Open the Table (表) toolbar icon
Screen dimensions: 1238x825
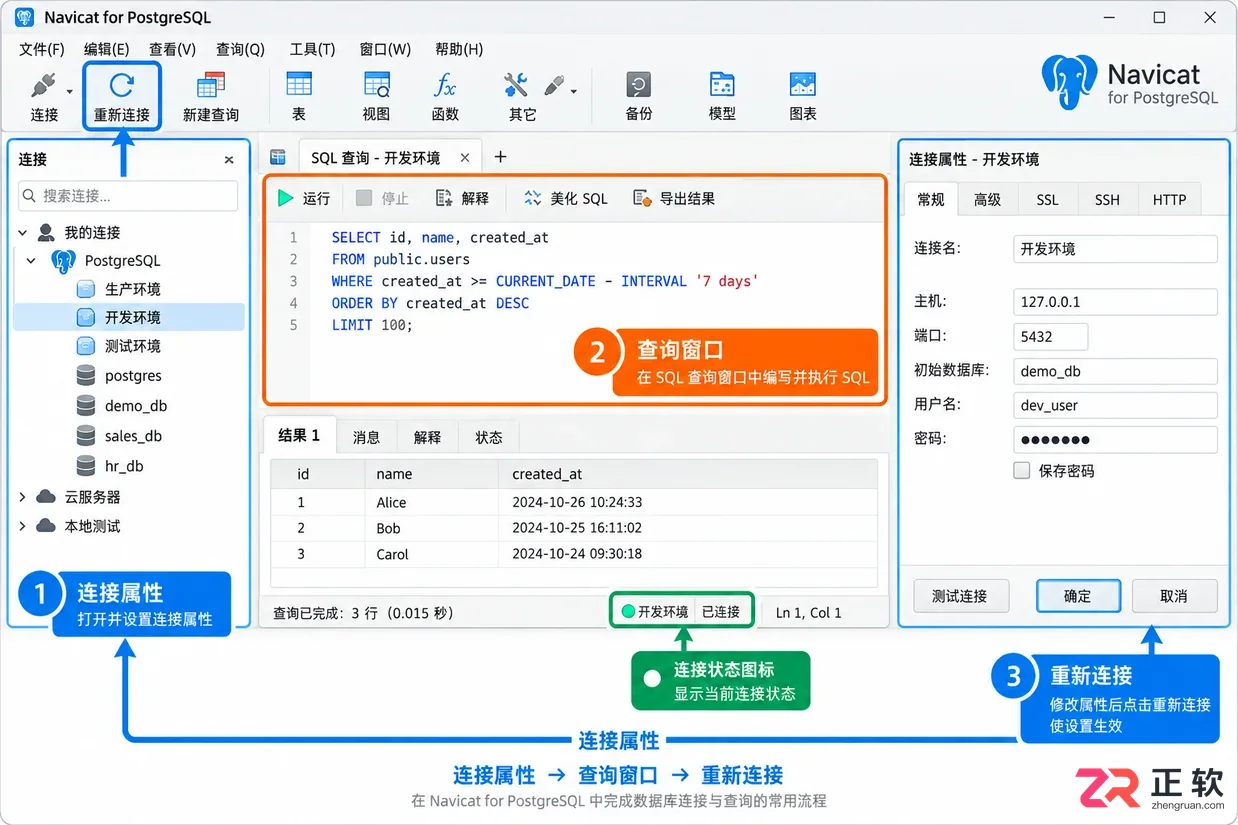(x=299, y=84)
